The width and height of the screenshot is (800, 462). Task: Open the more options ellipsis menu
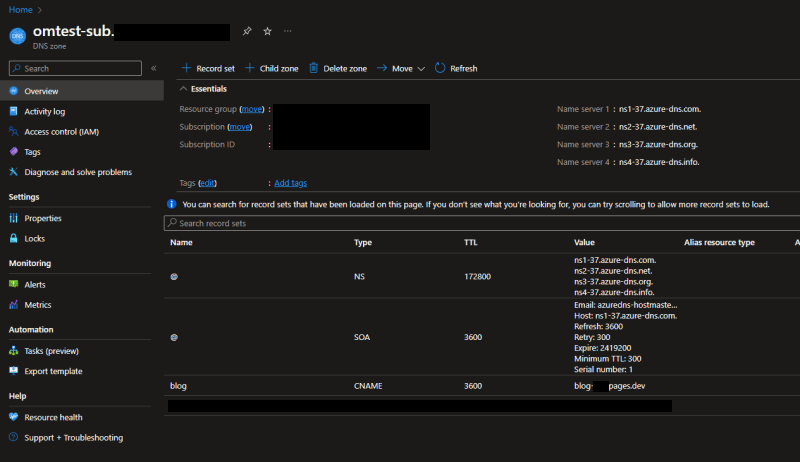[288, 31]
